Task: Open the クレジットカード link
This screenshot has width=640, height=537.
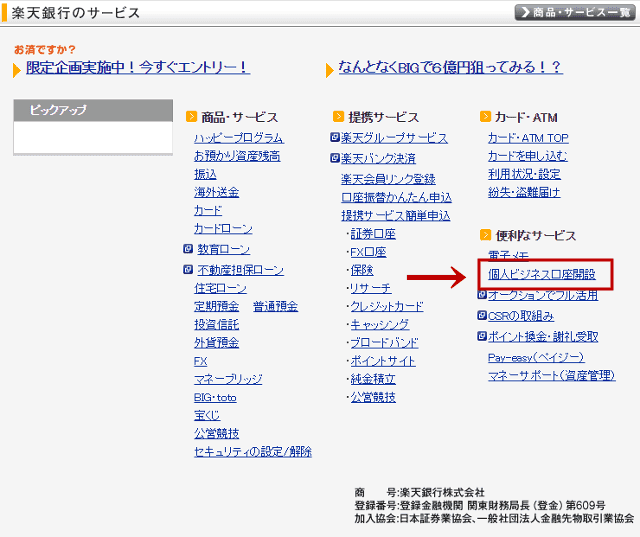Action: (x=387, y=306)
